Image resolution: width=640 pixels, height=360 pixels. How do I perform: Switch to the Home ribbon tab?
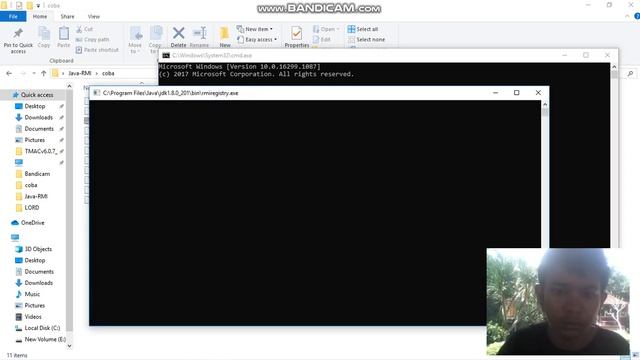(40, 16)
